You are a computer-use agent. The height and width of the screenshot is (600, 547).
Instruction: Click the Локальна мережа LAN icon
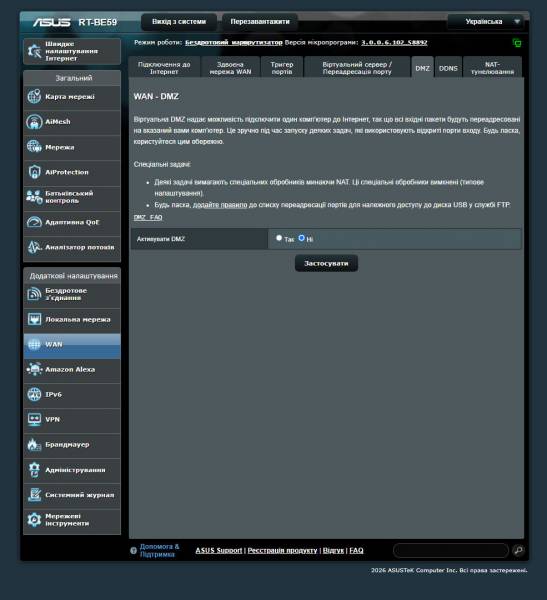[x=34, y=319]
